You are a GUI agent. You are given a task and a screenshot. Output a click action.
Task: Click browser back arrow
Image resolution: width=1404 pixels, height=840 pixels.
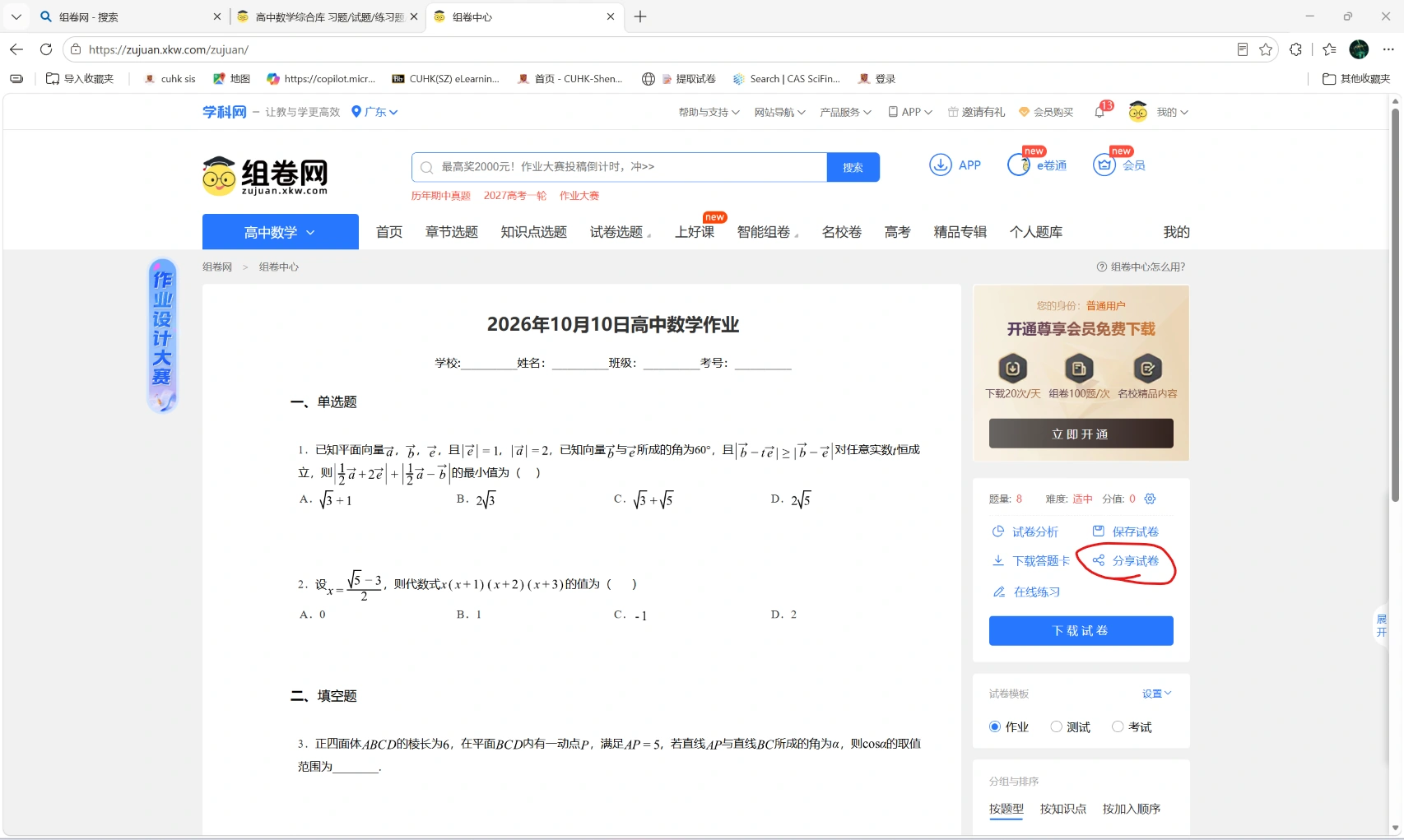[x=16, y=49]
